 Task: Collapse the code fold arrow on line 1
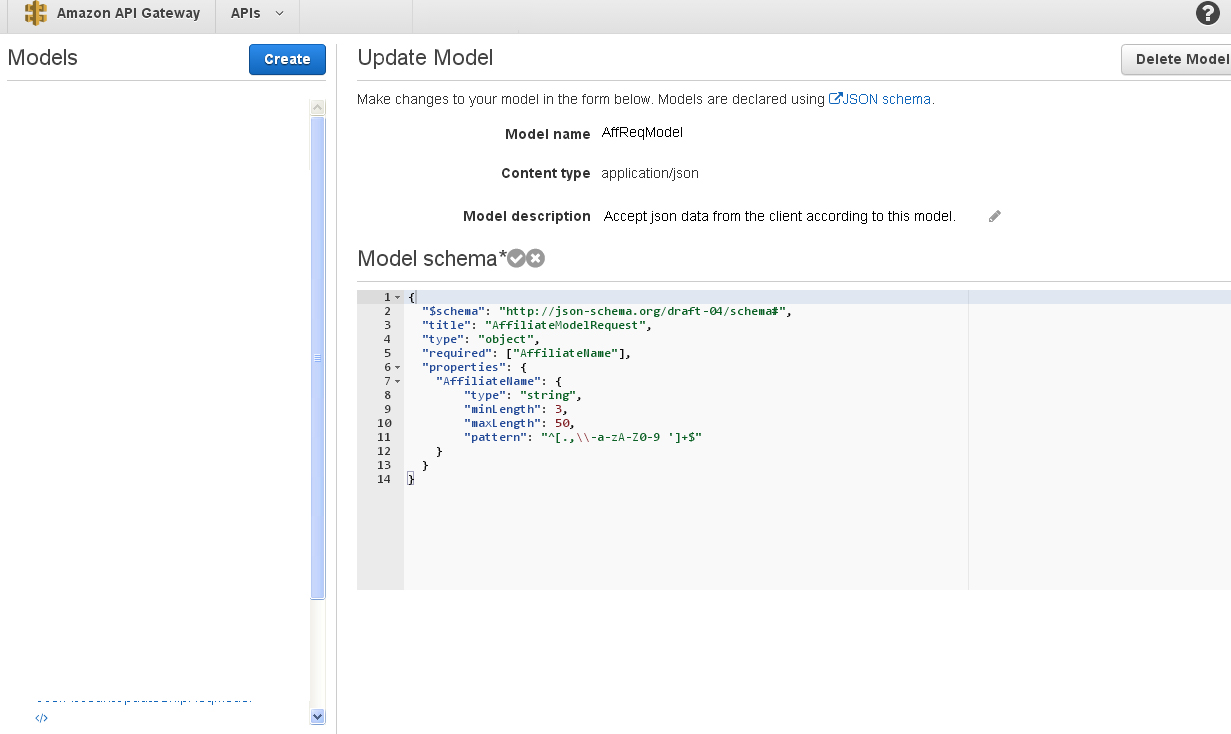(397, 298)
